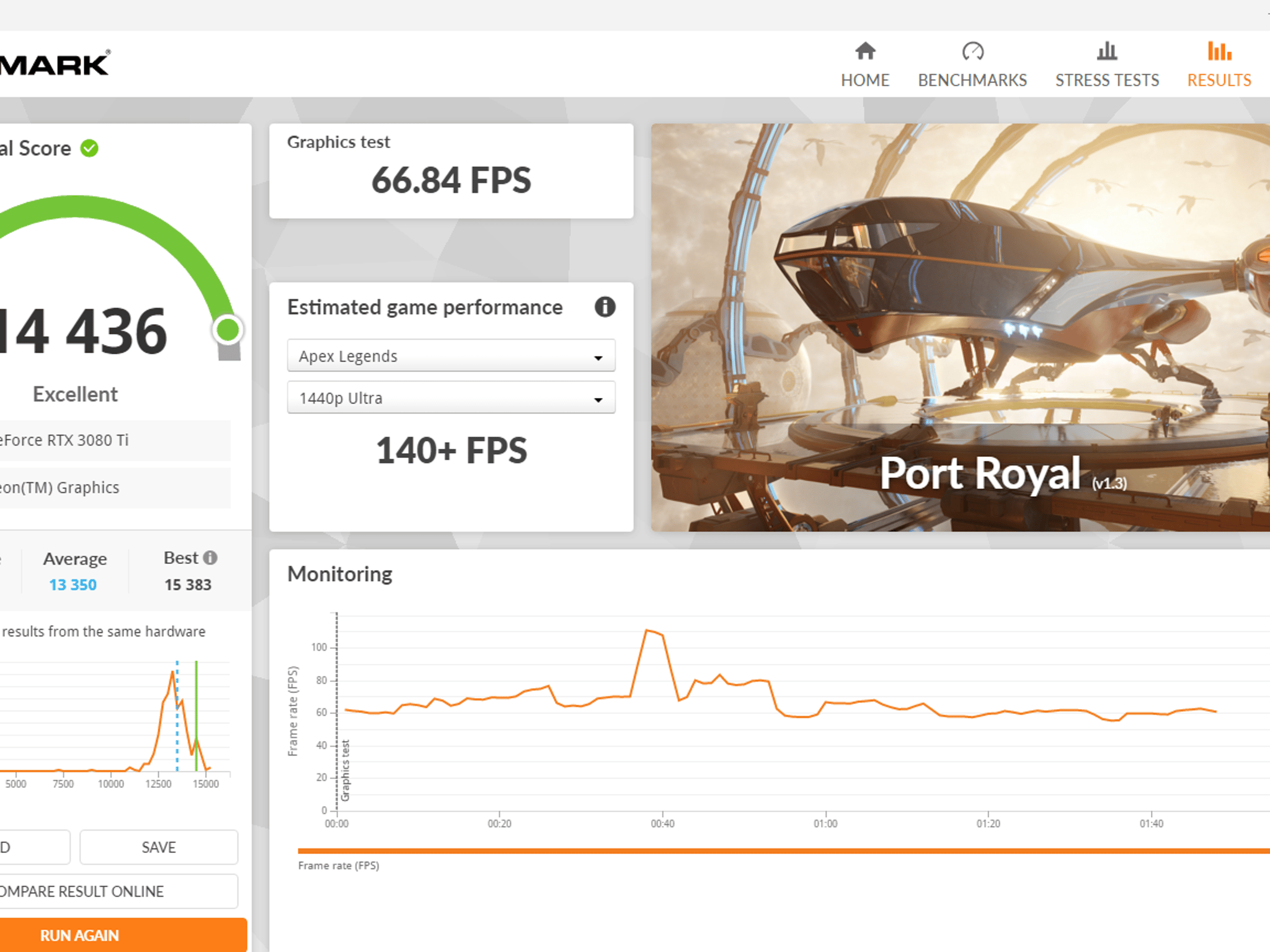Click the Port Royal benchmark image
Image resolution: width=1270 pixels, height=952 pixels.
[960, 327]
